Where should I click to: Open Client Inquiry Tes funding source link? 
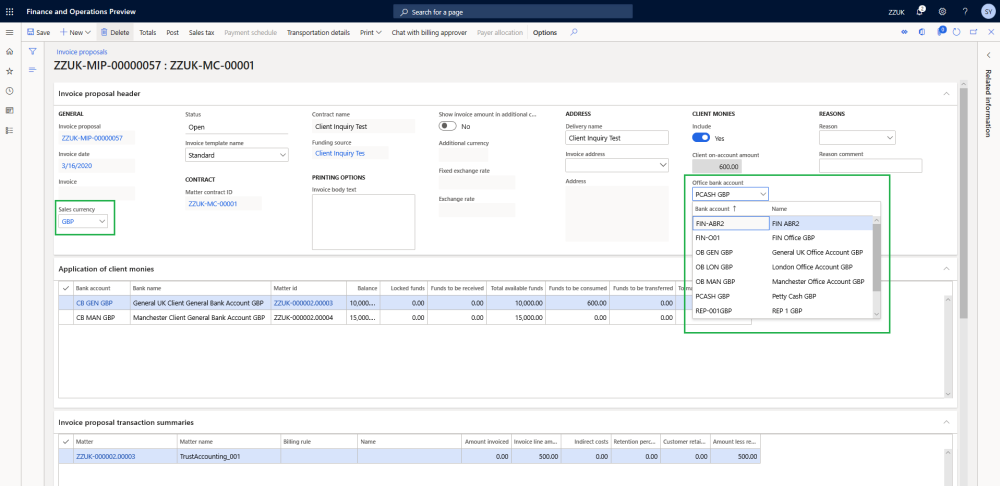pyautogui.click(x=340, y=153)
